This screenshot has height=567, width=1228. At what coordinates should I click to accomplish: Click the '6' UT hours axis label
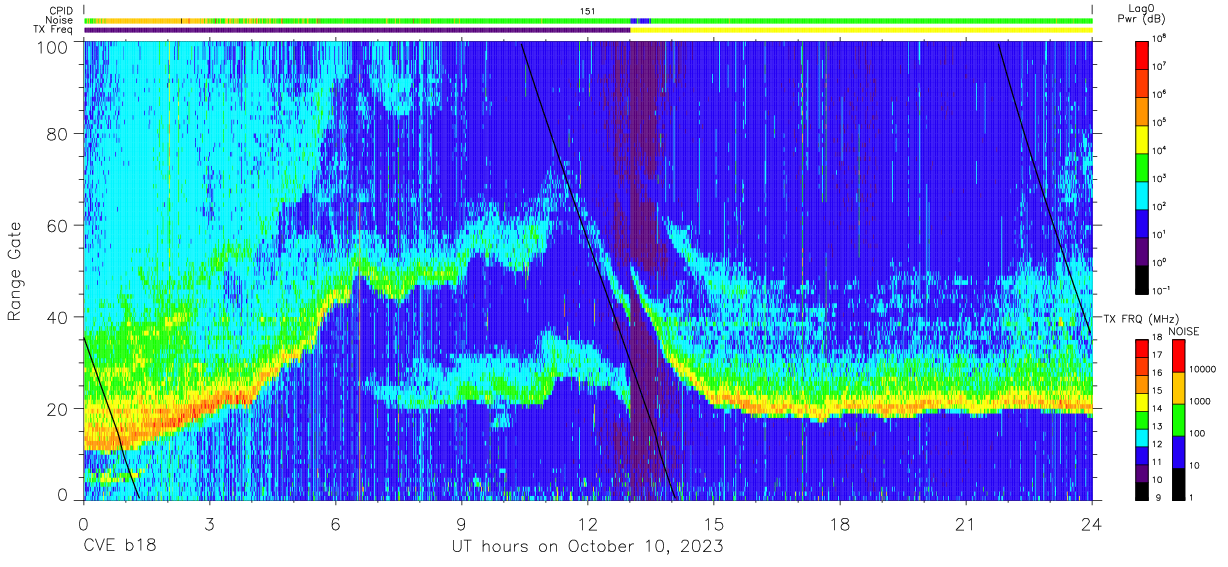coord(336,525)
